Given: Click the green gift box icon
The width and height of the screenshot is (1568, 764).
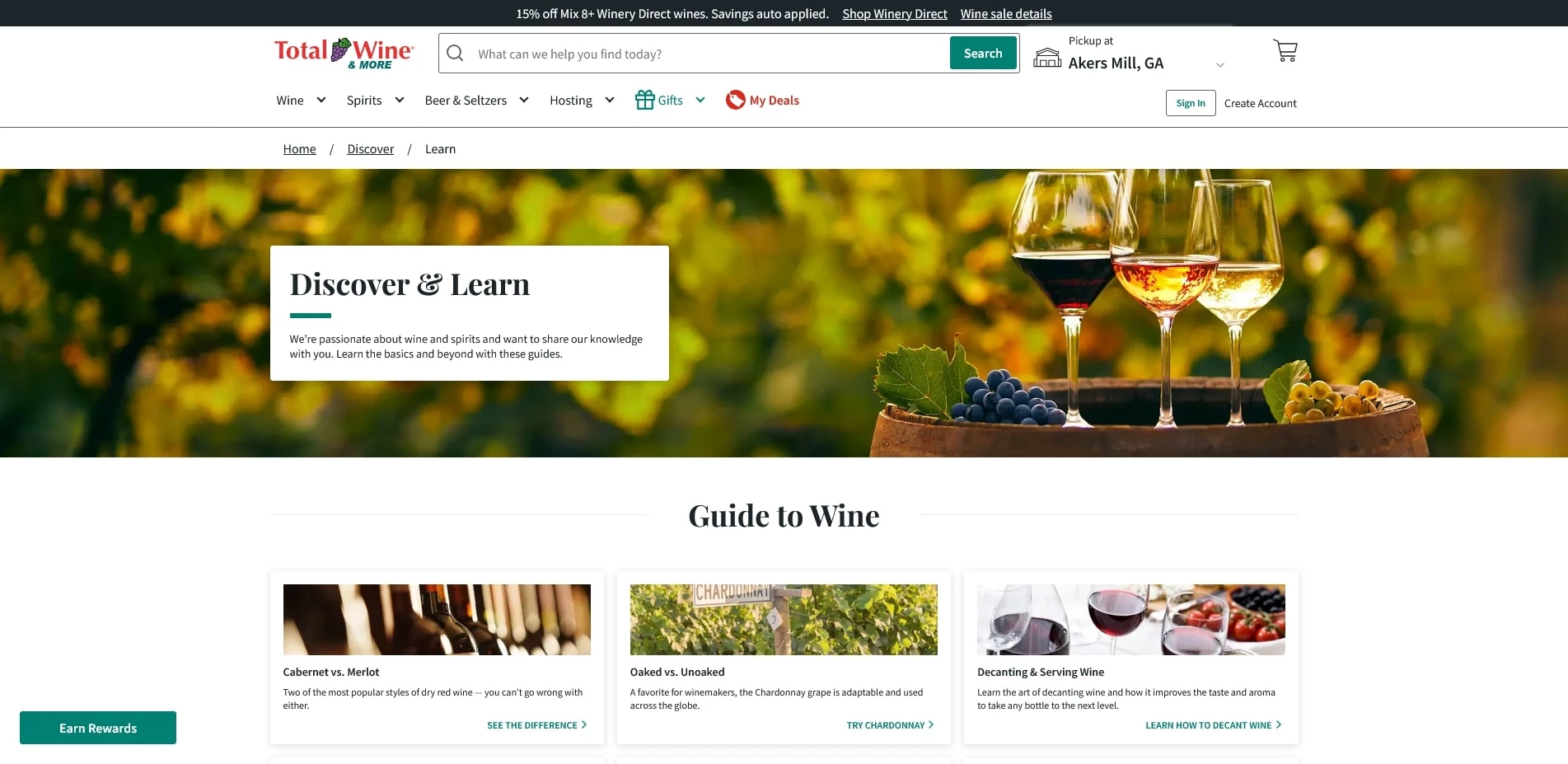Looking at the screenshot, I should [645, 100].
